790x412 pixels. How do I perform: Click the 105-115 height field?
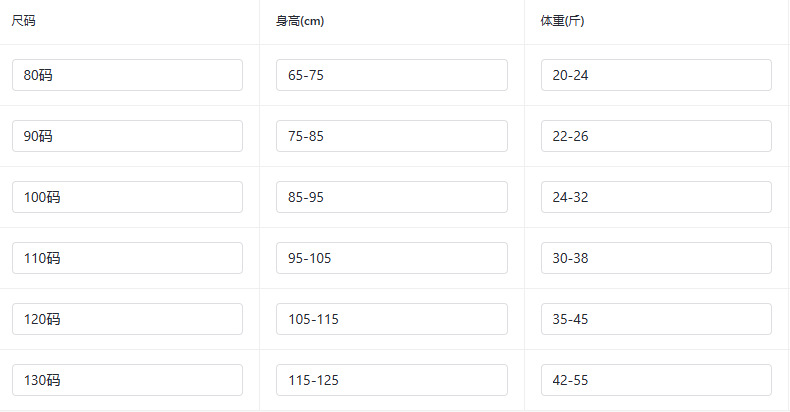coord(391,319)
